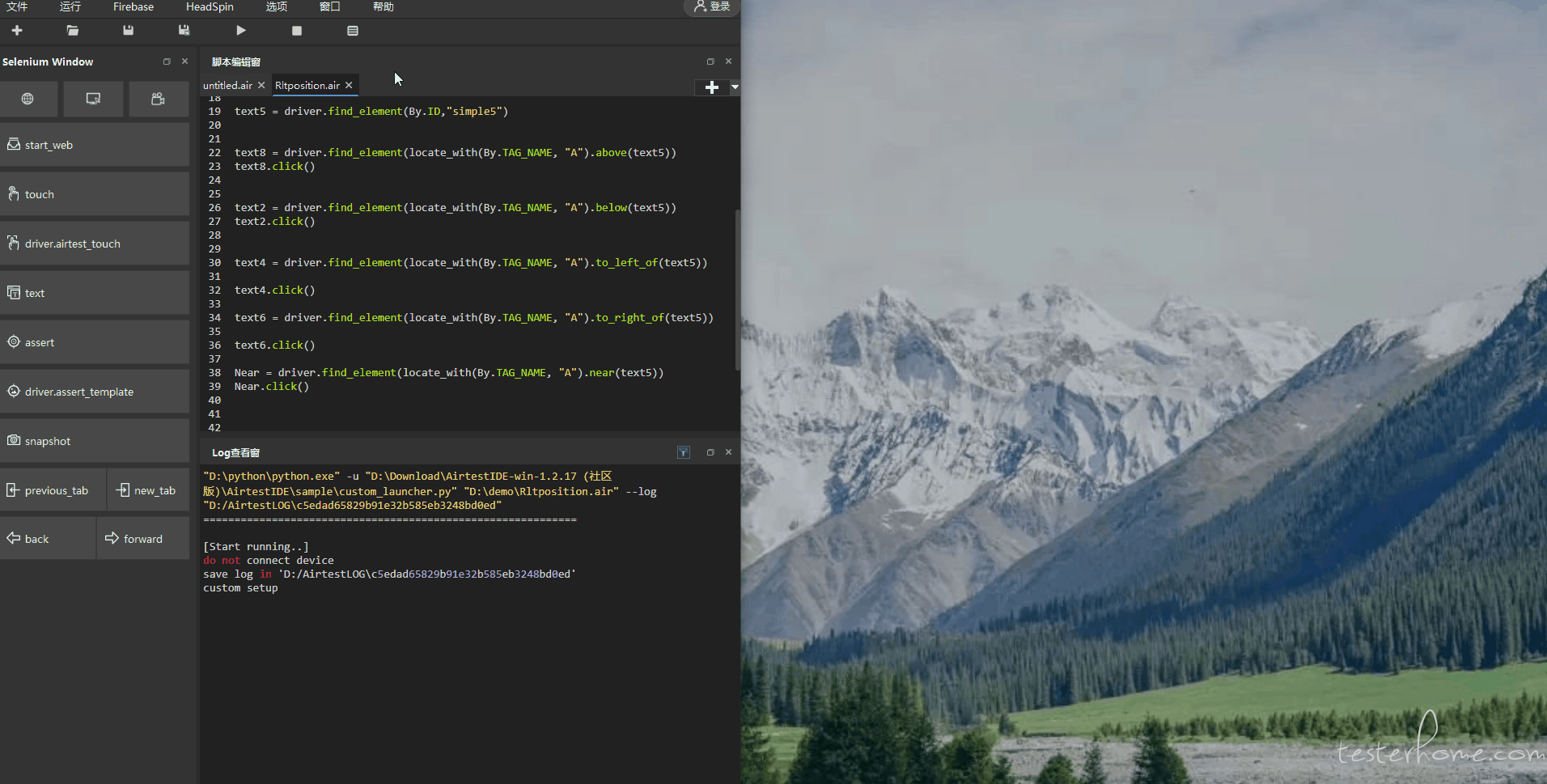1547x784 pixels.
Task: Click the open folder icon
Action: [73, 31]
